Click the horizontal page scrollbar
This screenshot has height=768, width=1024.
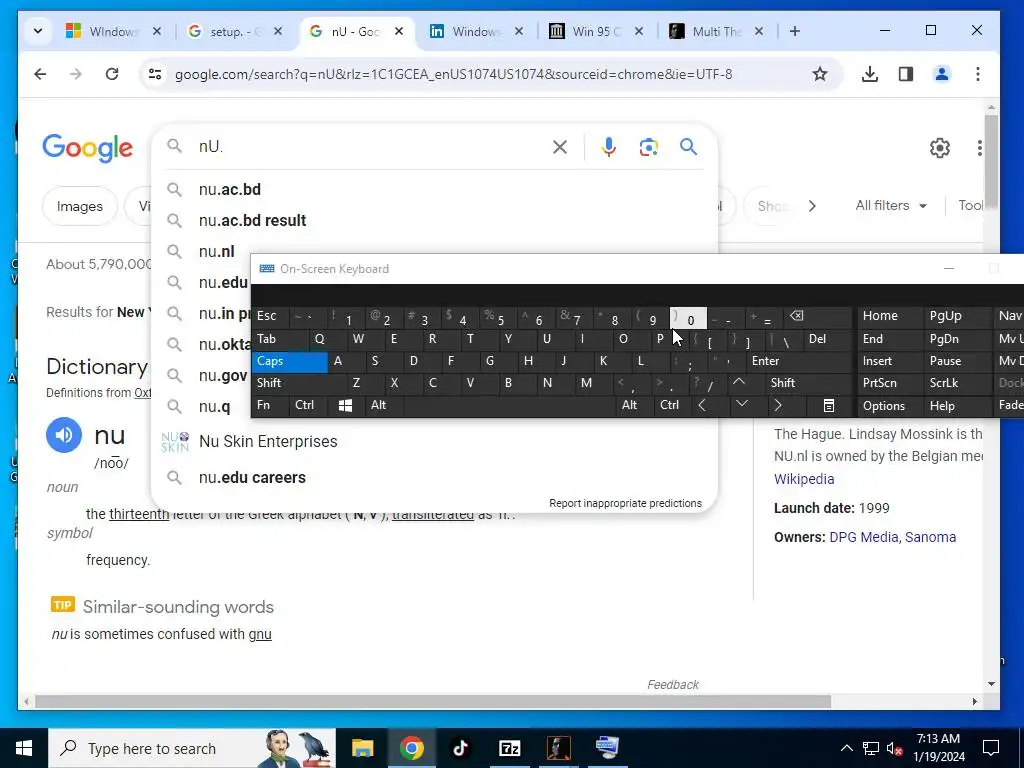pyautogui.click(x=433, y=702)
